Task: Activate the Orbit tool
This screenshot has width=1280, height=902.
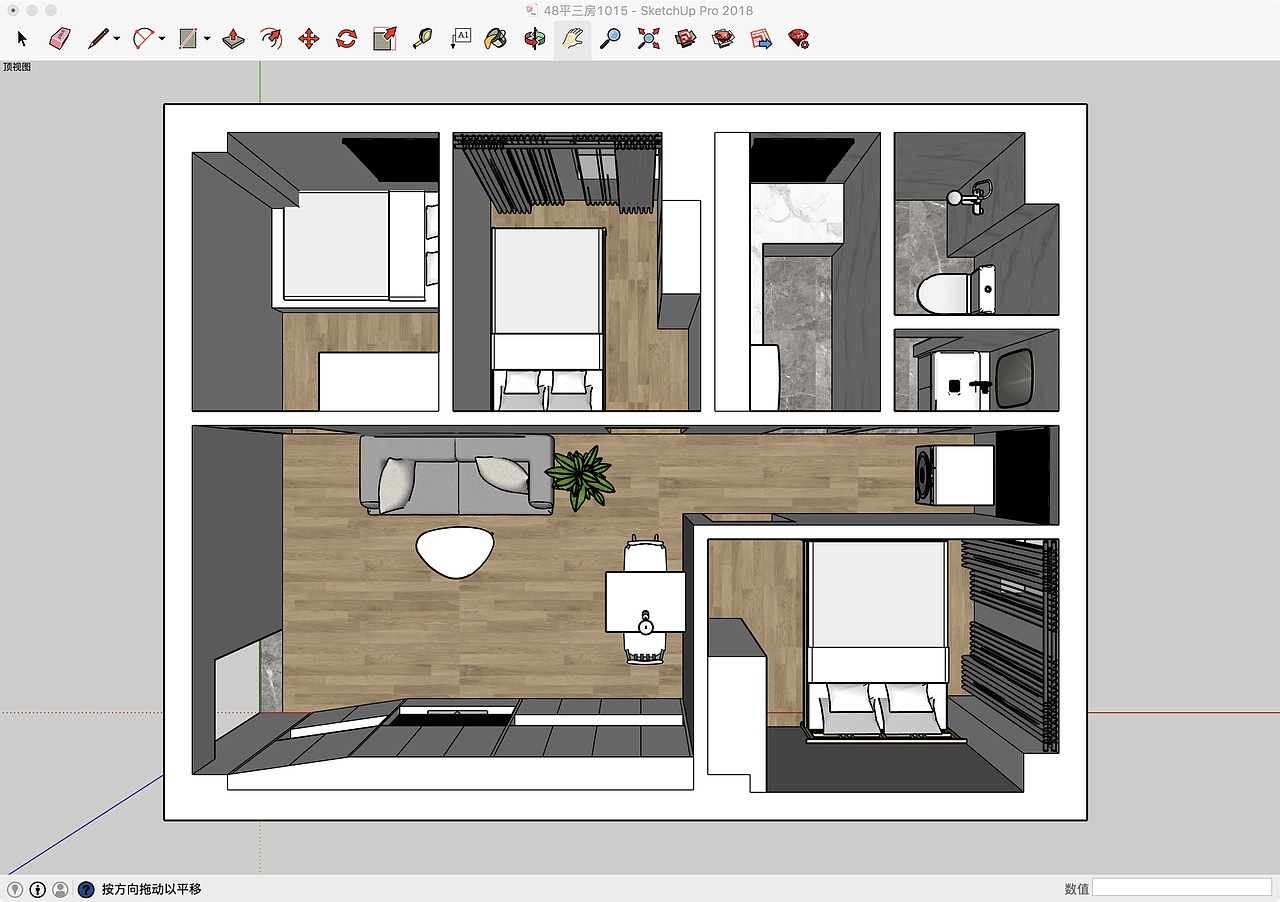Action: (x=535, y=39)
